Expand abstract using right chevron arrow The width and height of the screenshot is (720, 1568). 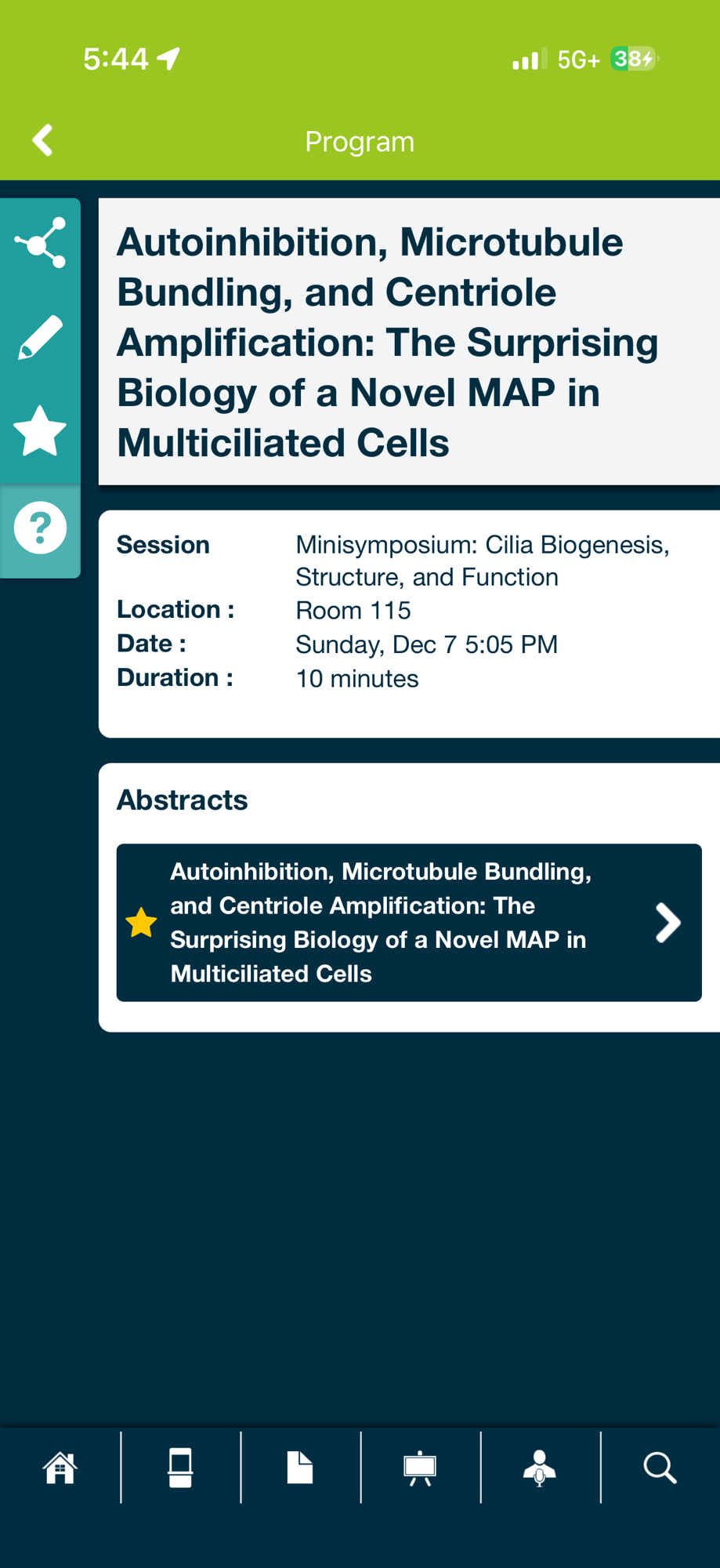[668, 923]
